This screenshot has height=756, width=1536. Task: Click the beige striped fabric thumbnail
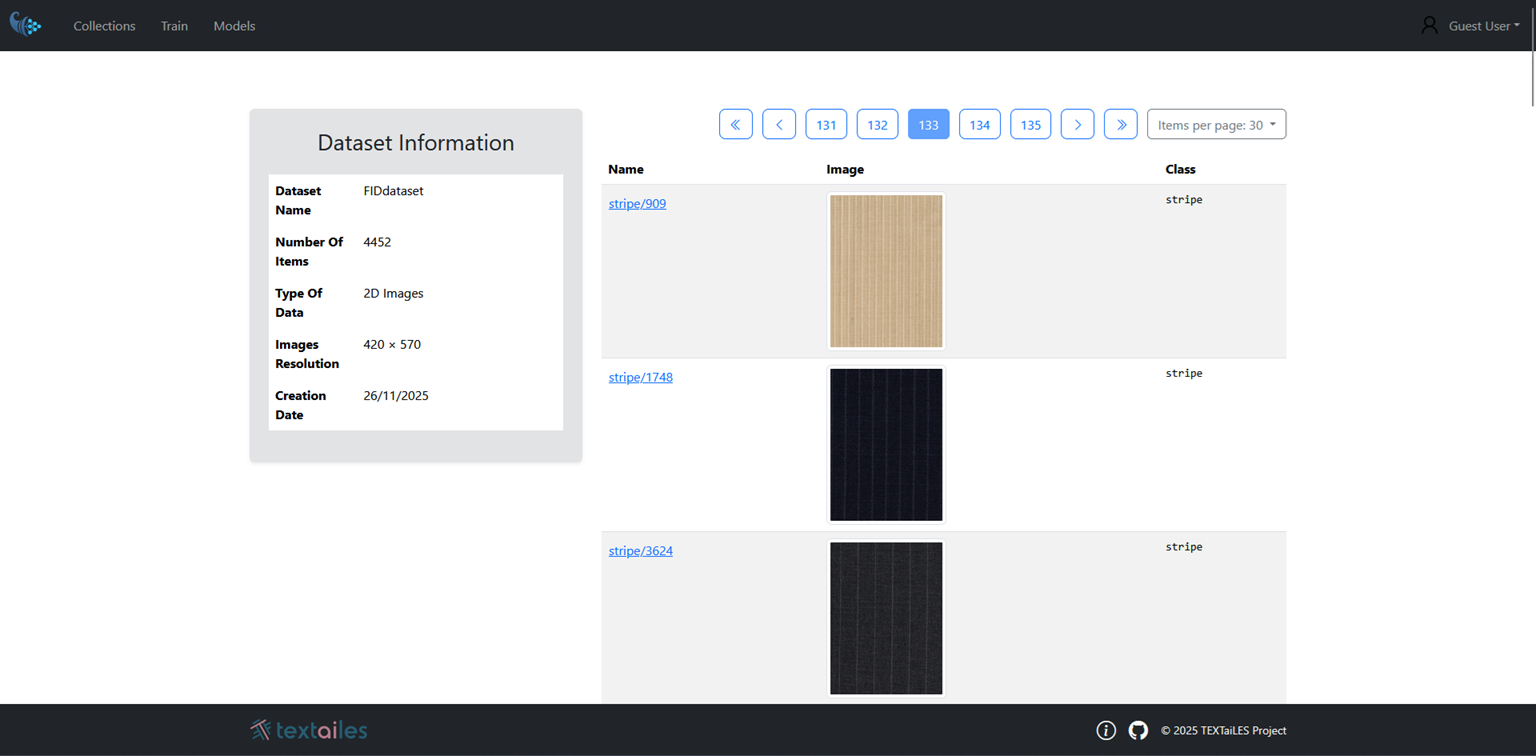885,271
